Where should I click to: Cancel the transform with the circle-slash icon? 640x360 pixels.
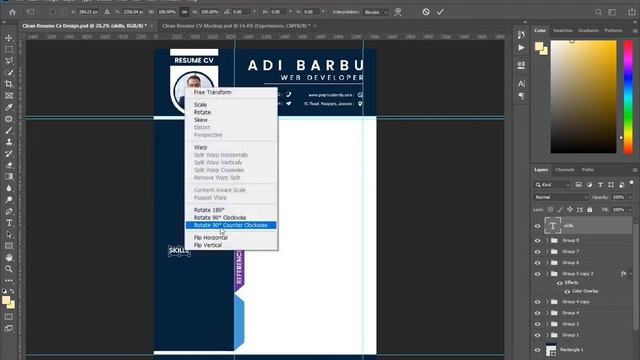[426, 12]
